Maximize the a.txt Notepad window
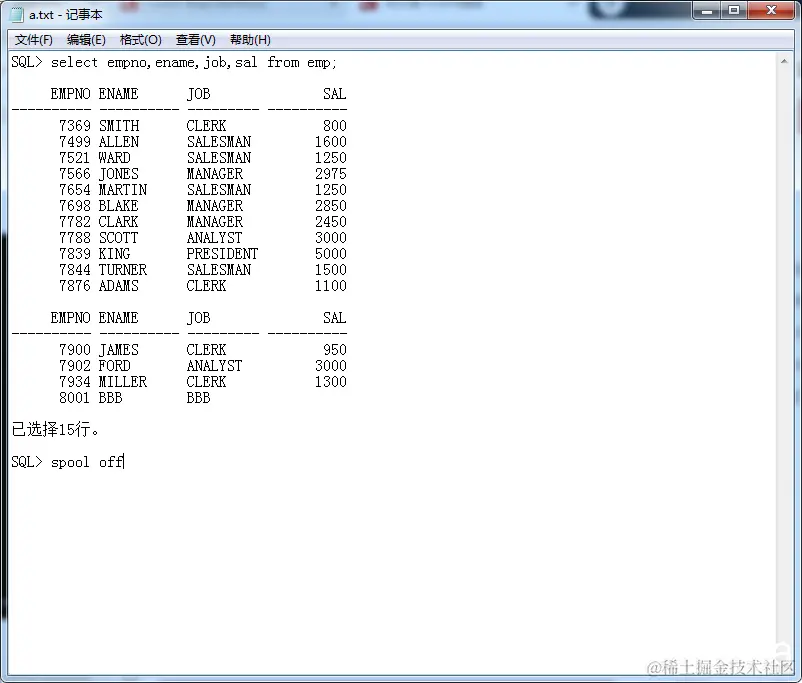Screen dimensions: 802x683 [x=734, y=10]
